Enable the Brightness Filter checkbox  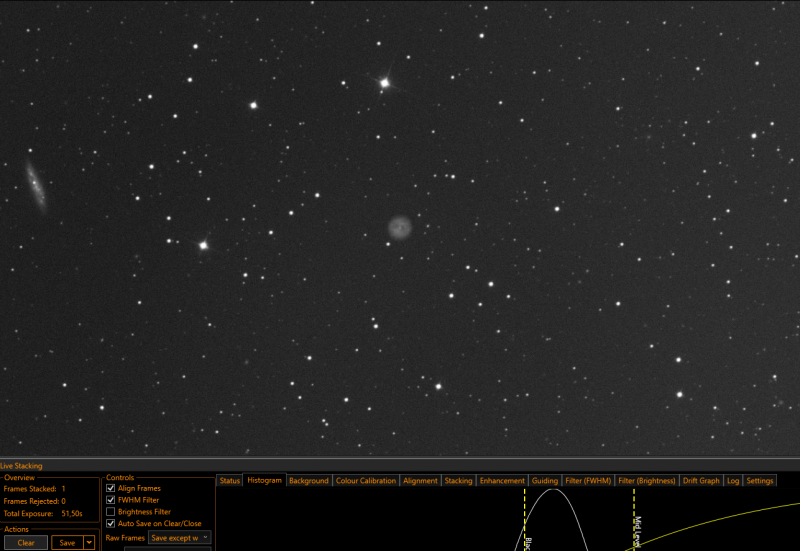click(x=110, y=512)
